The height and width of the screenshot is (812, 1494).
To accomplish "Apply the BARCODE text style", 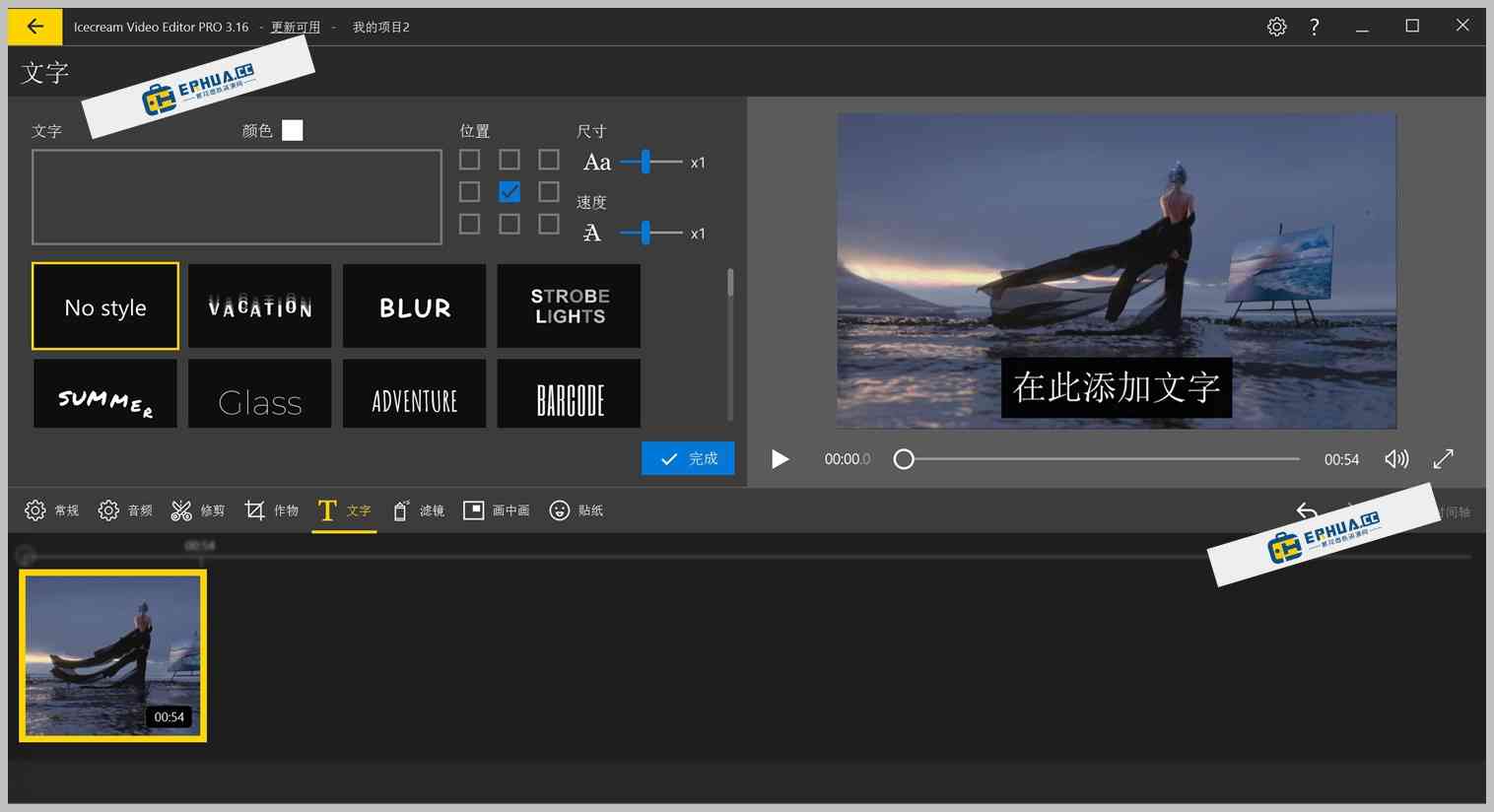I will [569, 393].
